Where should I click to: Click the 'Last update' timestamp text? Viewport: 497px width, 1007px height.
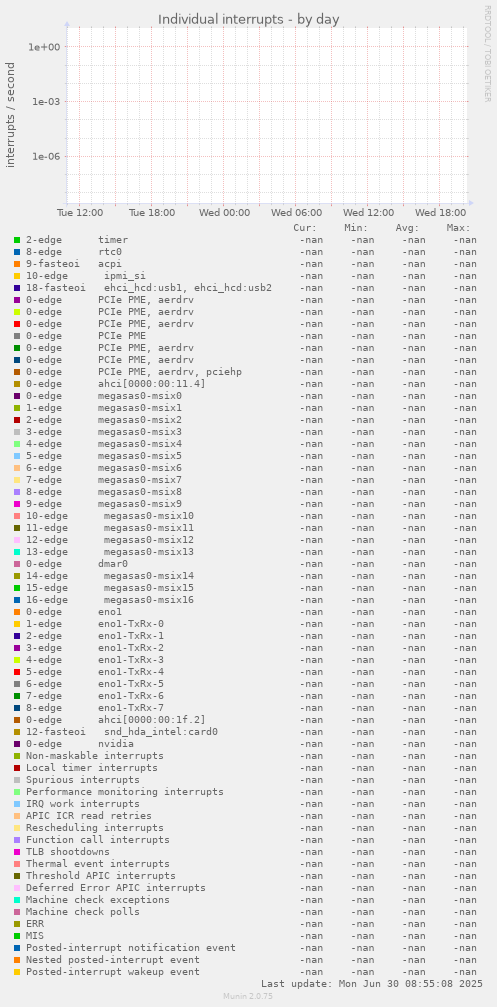coord(372,983)
